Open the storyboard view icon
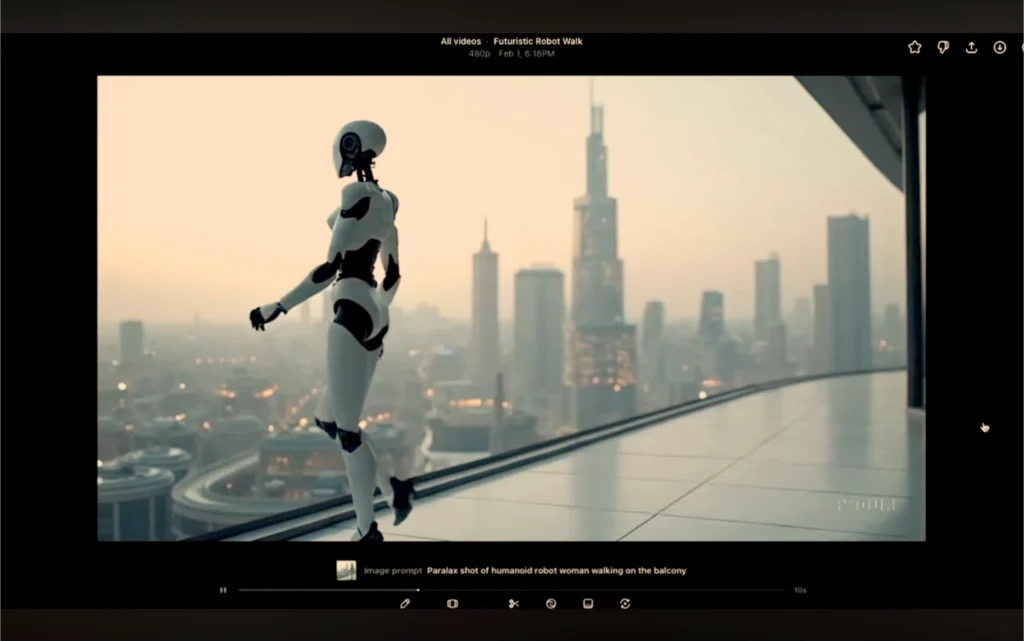Viewport: 1024px width, 641px height. pyautogui.click(x=452, y=604)
